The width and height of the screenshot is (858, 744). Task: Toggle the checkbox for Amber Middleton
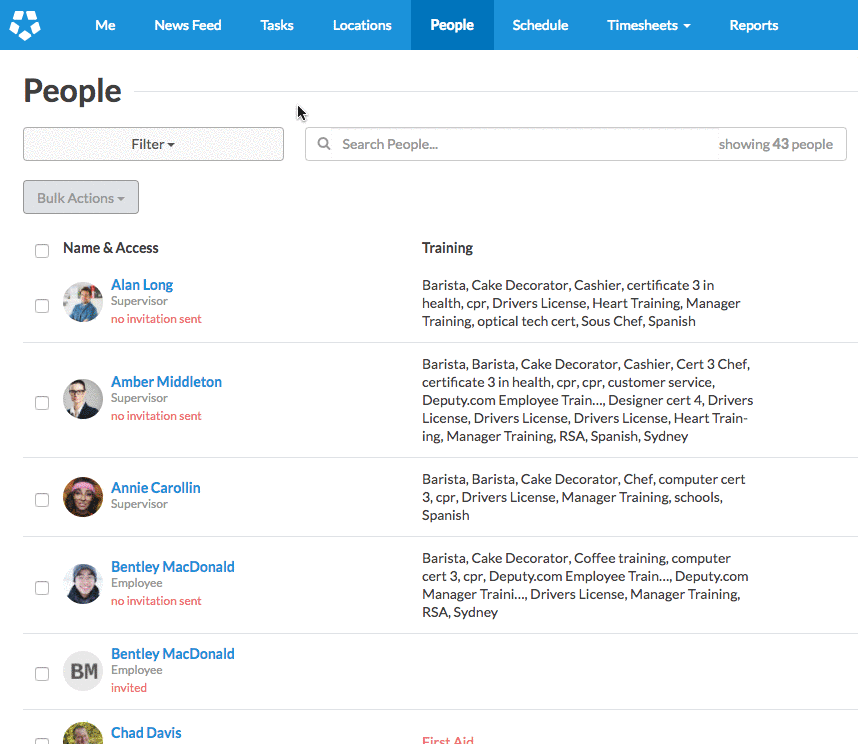point(42,403)
